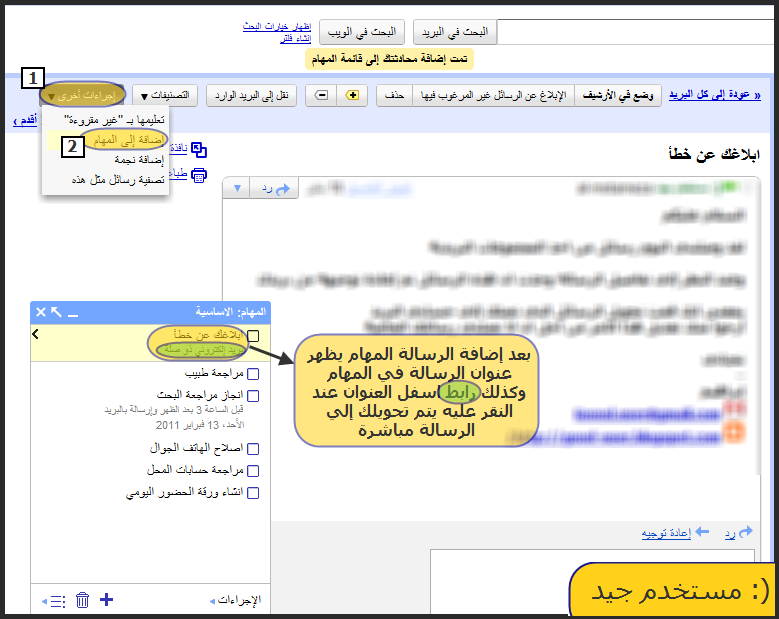
Task: Click the remove label minus icon button
Action: point(321,95)
